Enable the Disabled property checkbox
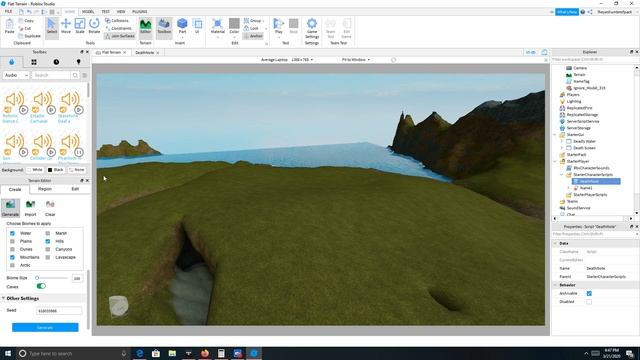 [x=589, y=302]
